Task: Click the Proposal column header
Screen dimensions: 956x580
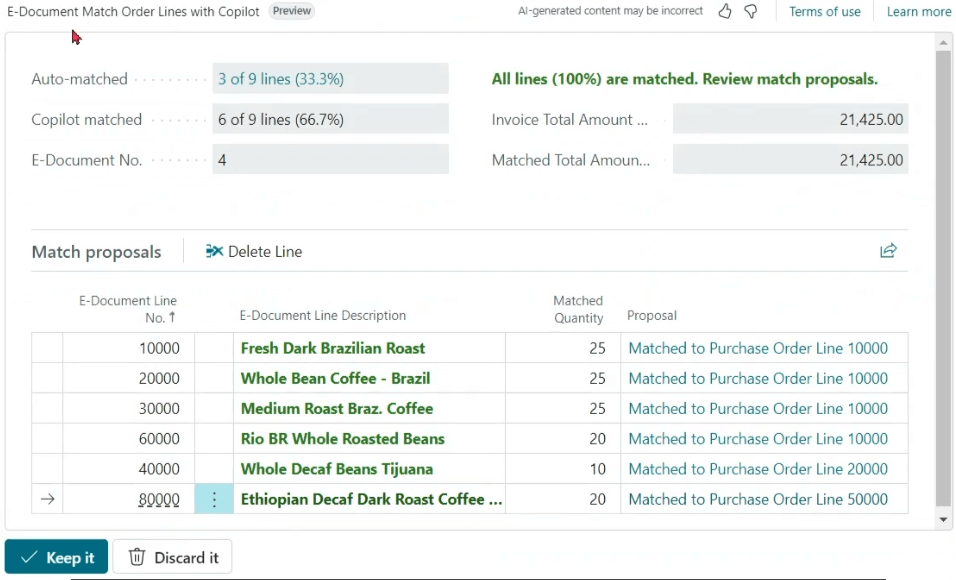Action: [x=652, y=315]
